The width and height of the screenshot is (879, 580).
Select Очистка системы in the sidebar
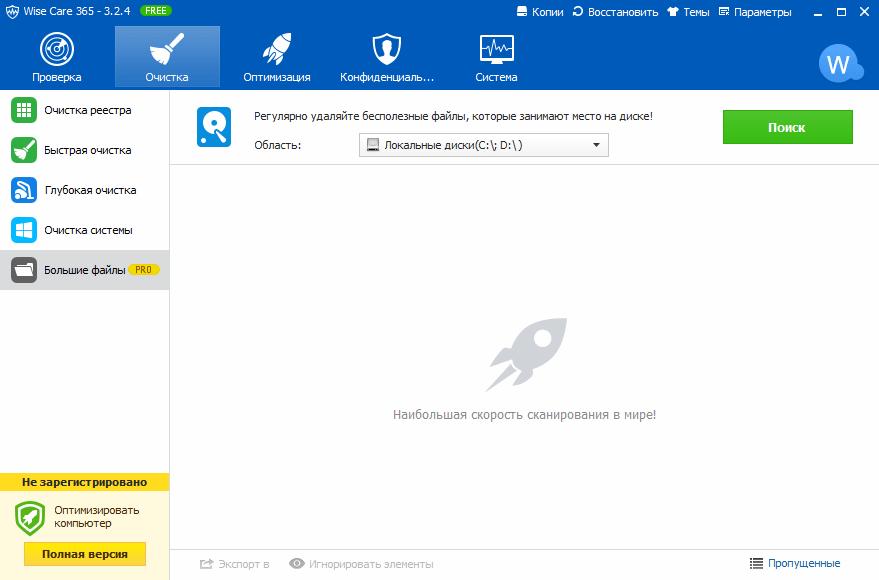(85, 230)
